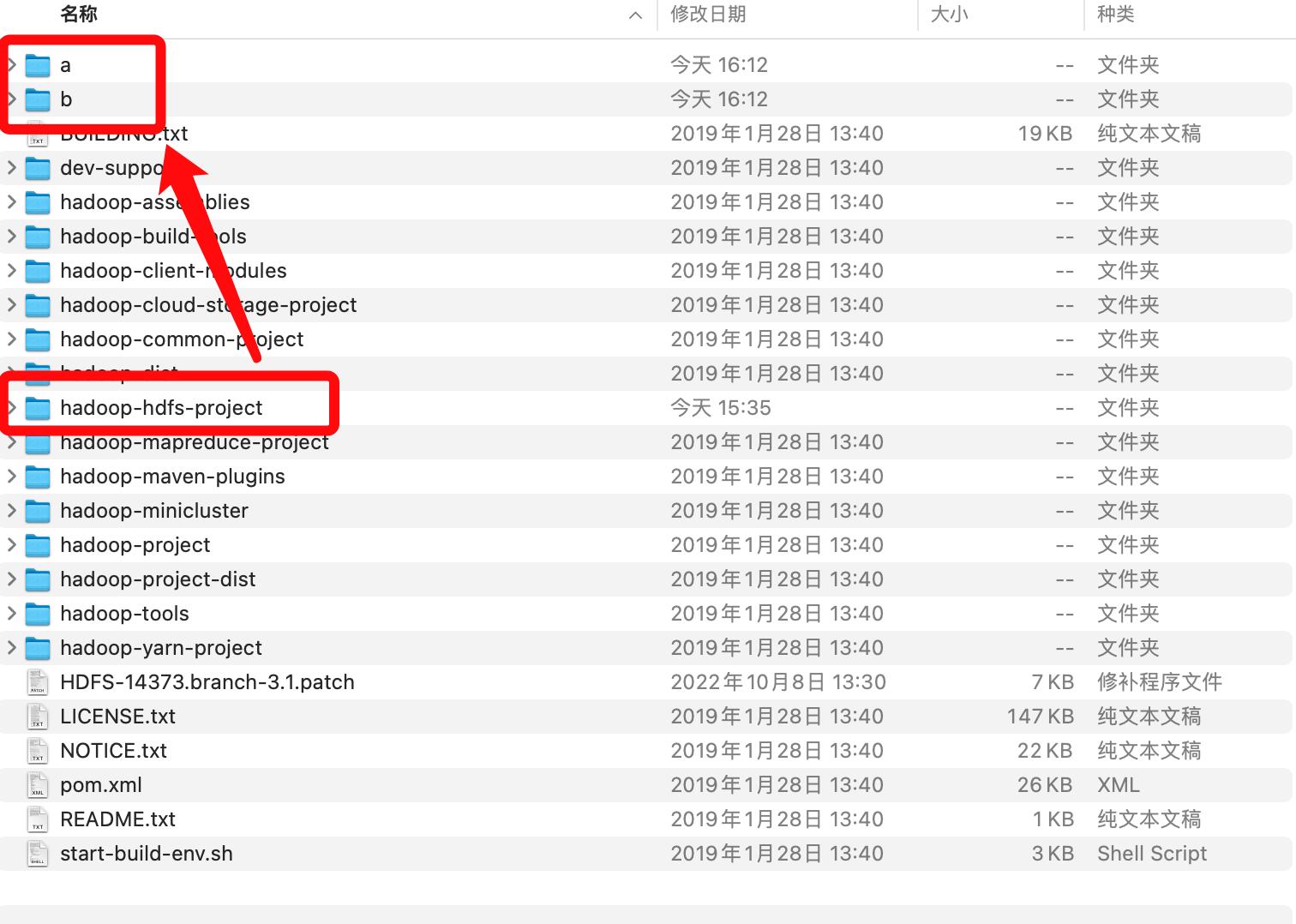1296x924 pixels.
Task: Sort by the 种类 column header
Action: pos(1115,14)
